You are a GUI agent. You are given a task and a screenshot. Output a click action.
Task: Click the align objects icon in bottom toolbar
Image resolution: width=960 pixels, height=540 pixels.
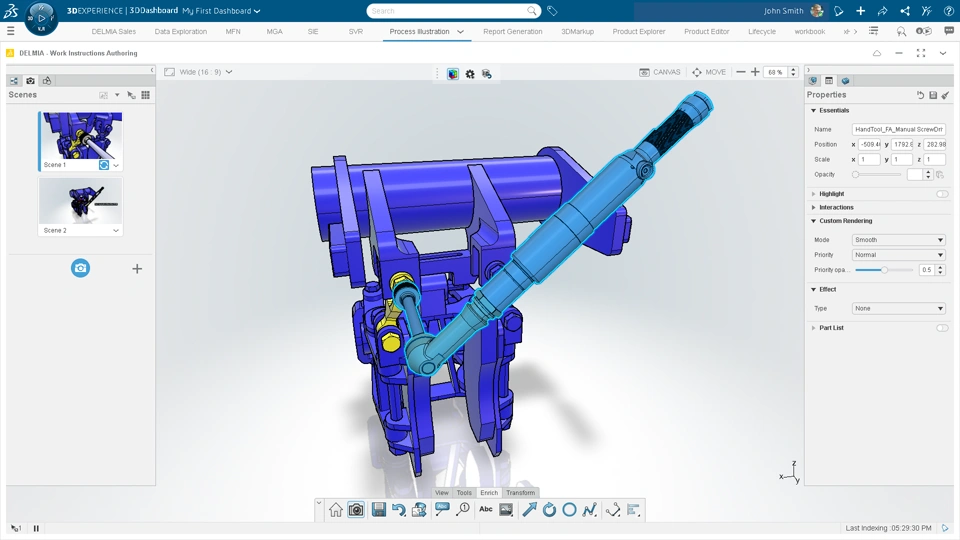tap(633, 509)
